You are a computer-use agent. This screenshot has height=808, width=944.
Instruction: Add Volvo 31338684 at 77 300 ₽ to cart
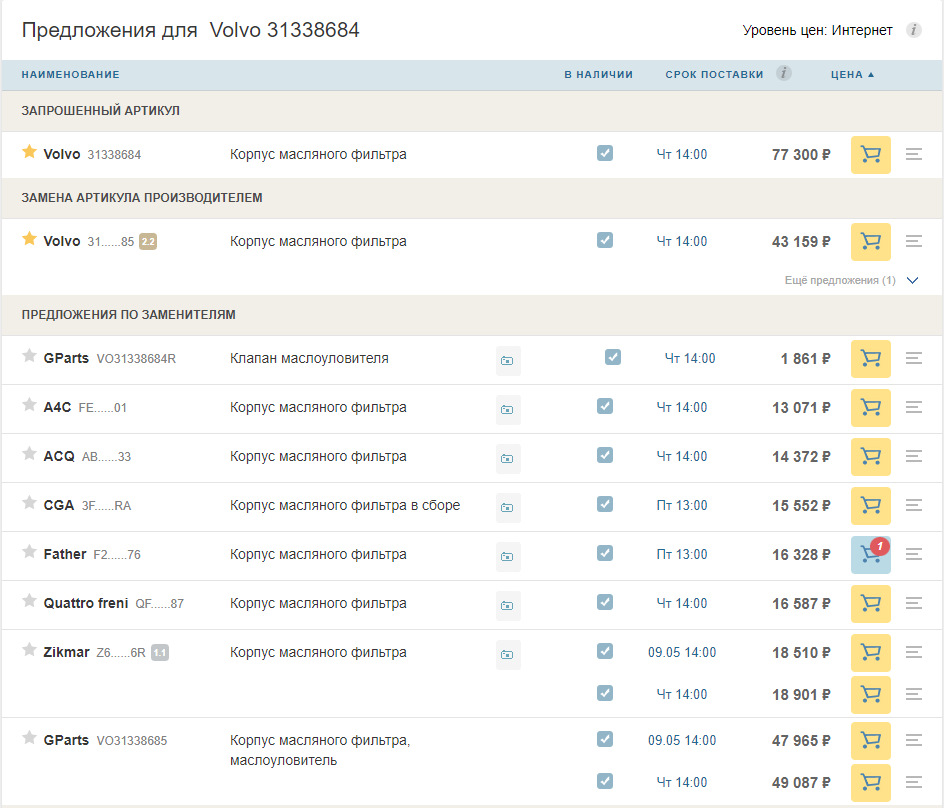tap(871, 155)
